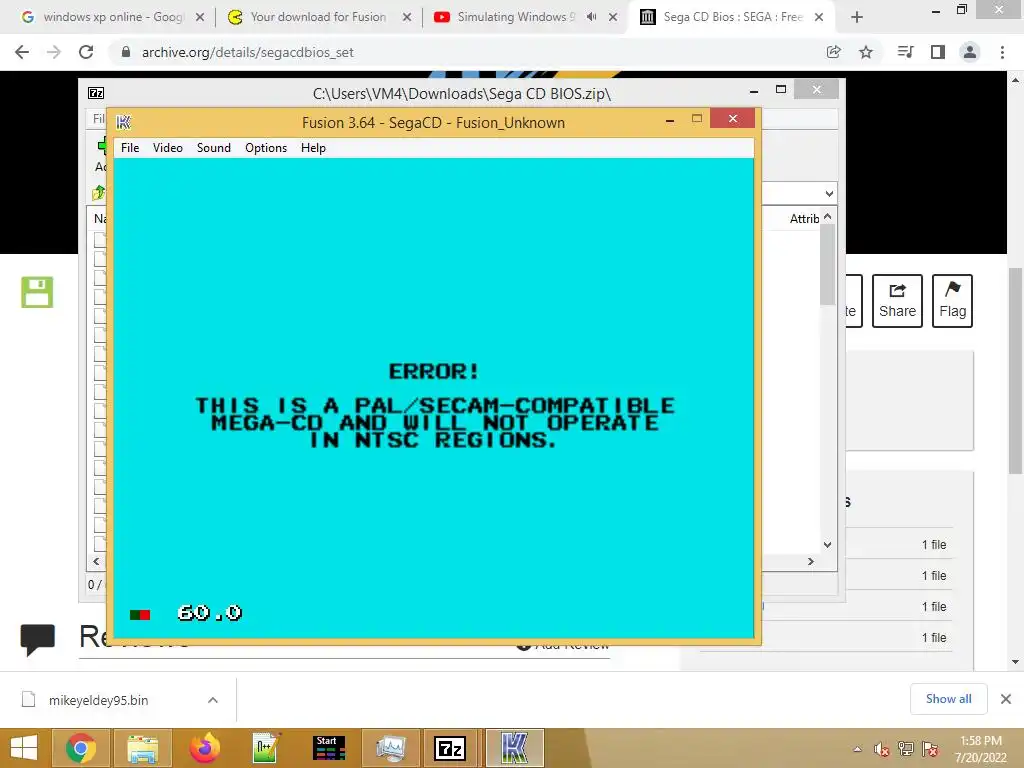Click 7-Zip horizontal scrollbar left arrow
This screenshot has height=768, width=1024.
tap(96, 562)
